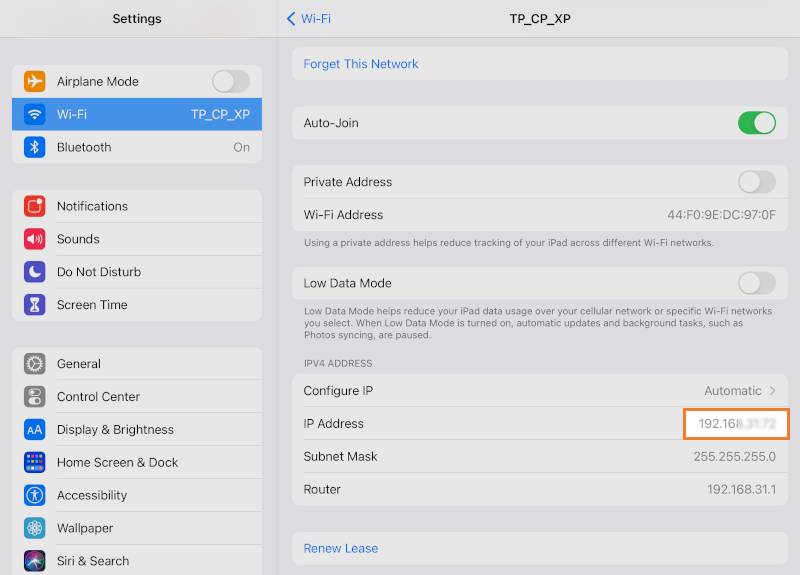Image resolution: width=800 pixels, height=575 pixels.
Task: Open Display & Brightness settings row
Action: pos(137,430)
